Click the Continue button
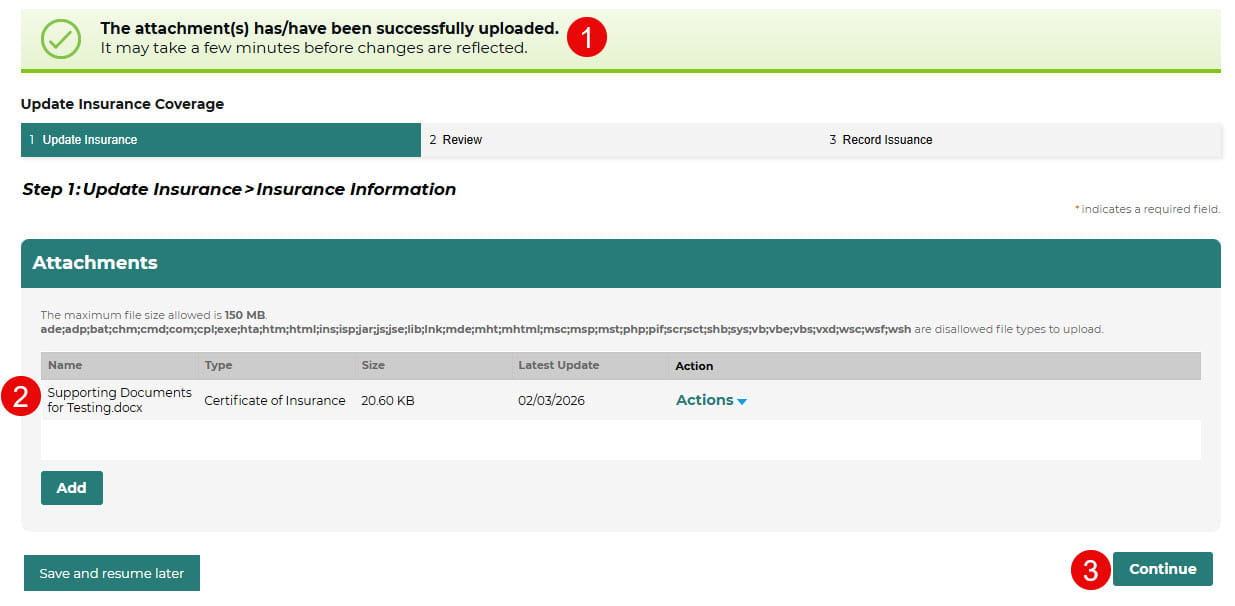Viewport: 1235px width, 606px height. point(1162,569)
